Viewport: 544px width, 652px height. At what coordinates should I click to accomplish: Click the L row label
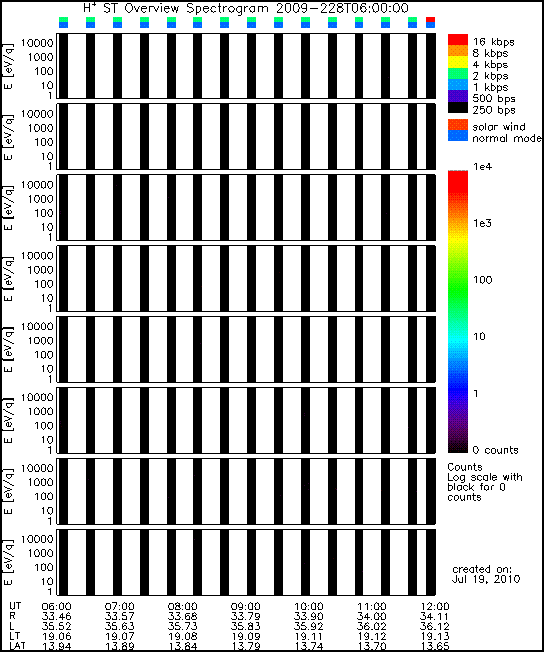[12, 626]
